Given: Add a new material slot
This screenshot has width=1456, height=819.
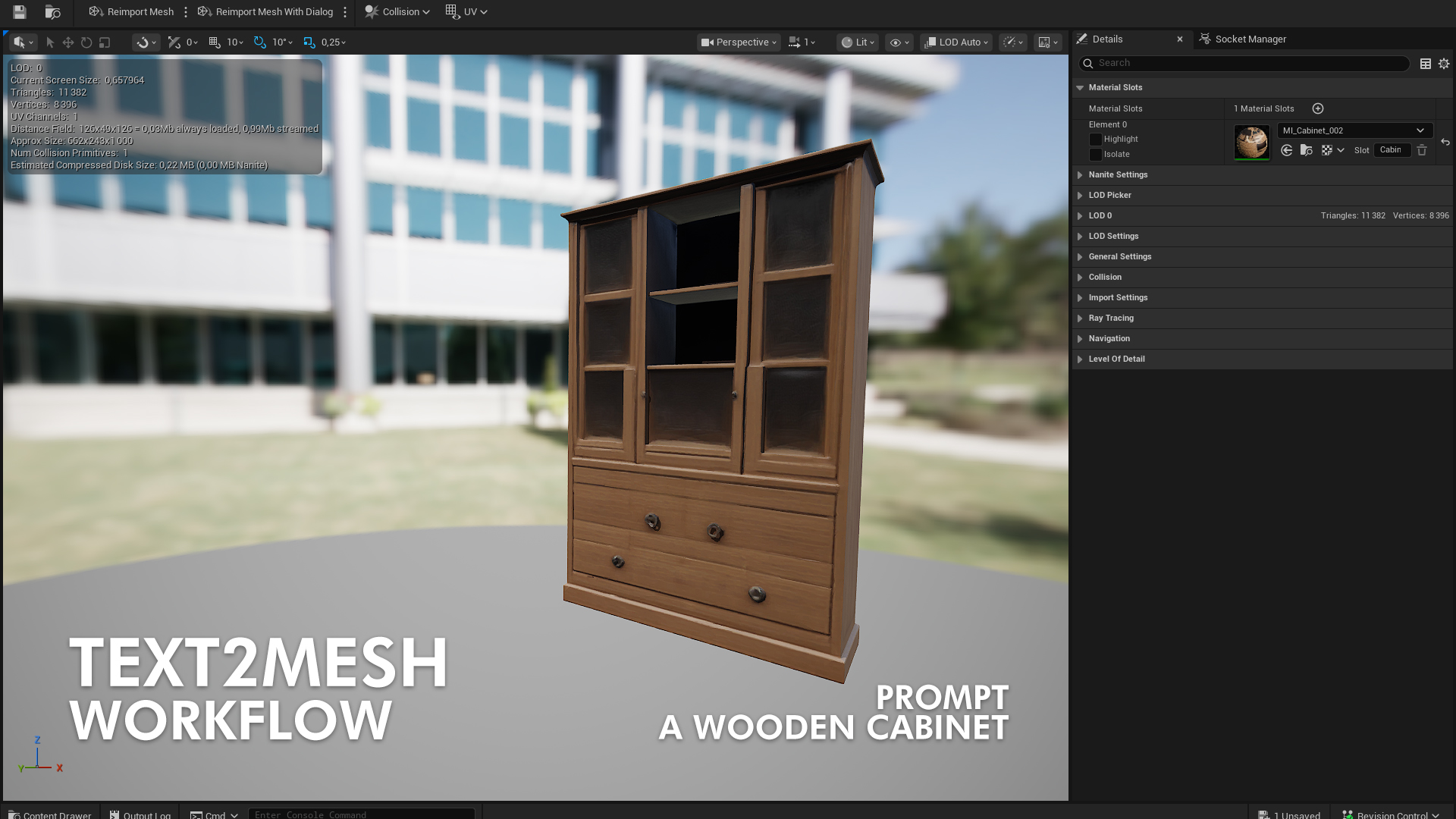Looking at the screenshot, I should tap(1318, 108).
